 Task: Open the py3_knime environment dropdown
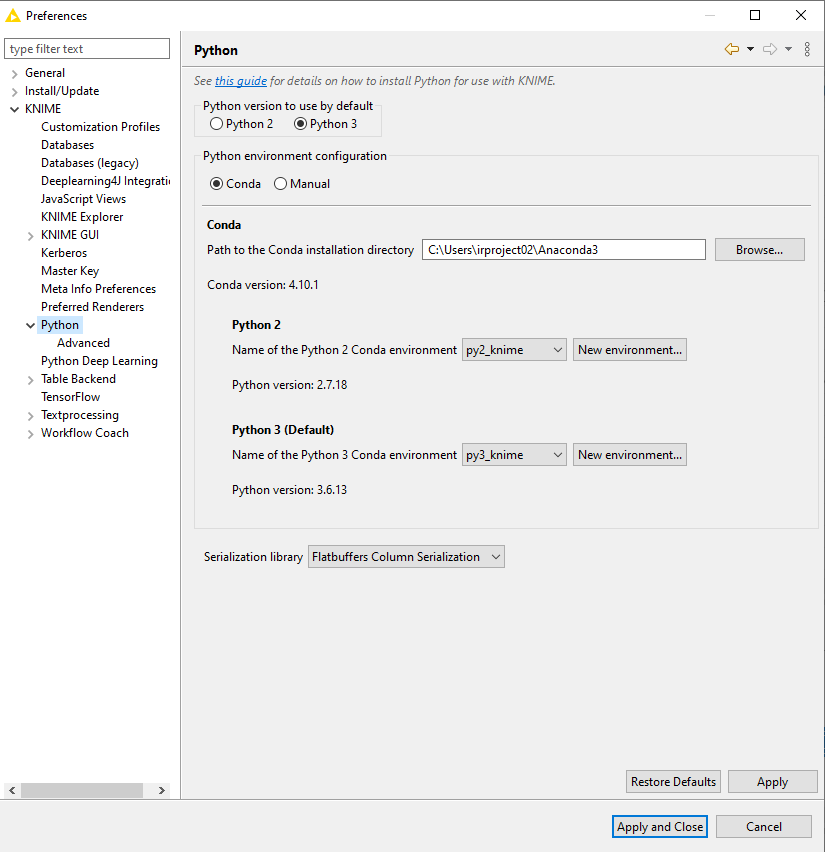pos(514,455)
